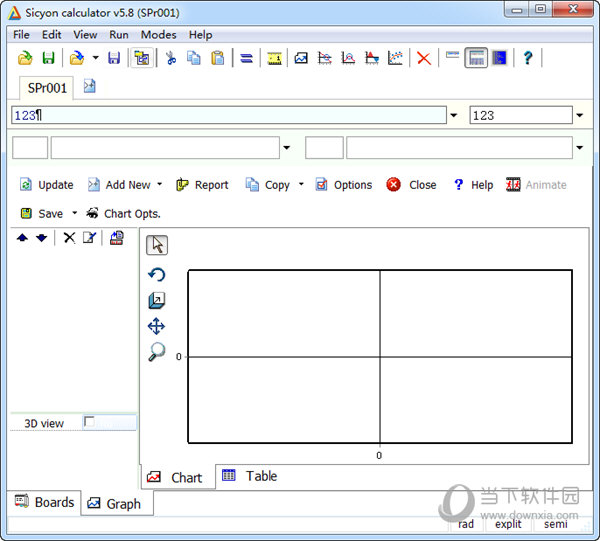Click the export series list icon

(117, 238)
